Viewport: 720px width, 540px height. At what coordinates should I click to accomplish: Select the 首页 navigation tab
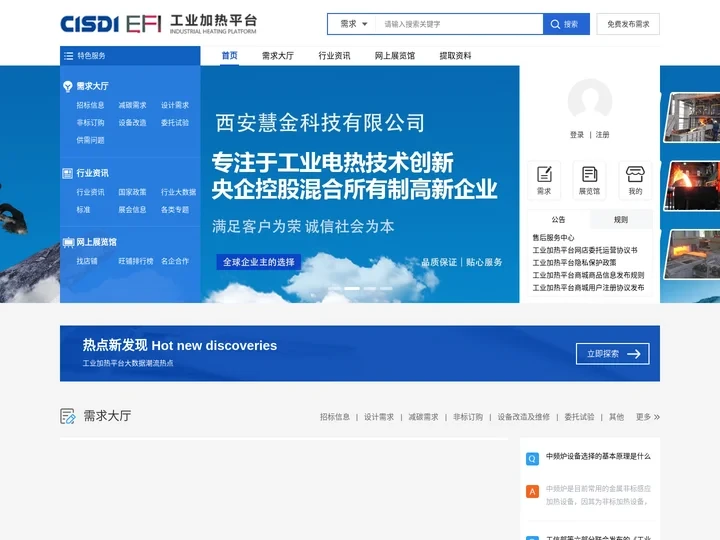pyautogui.click(x=229, y=56)
